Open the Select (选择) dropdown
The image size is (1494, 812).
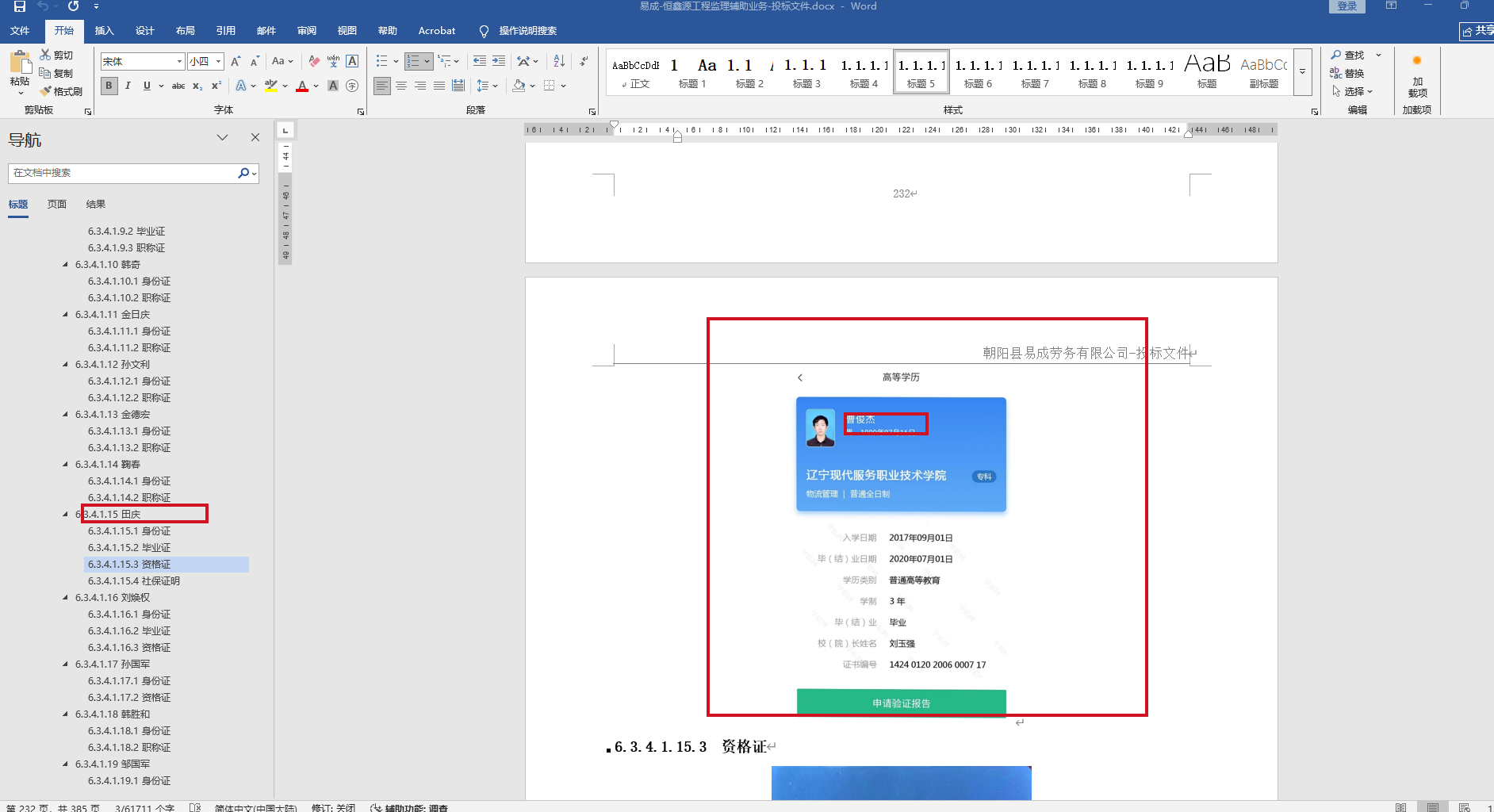tap(1352, 91)
